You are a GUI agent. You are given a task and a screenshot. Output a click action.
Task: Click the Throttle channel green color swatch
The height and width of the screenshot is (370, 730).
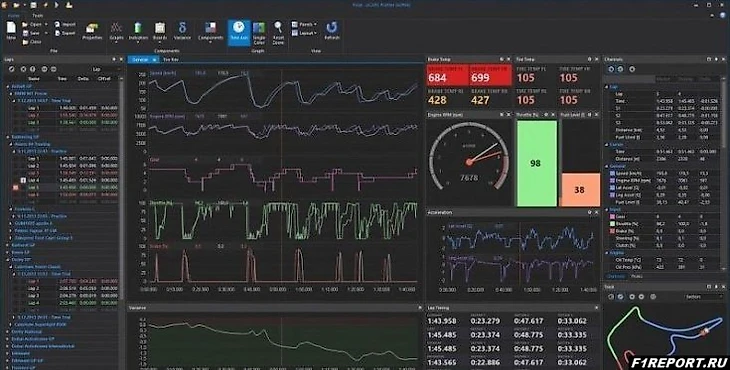tap(612, 224)
